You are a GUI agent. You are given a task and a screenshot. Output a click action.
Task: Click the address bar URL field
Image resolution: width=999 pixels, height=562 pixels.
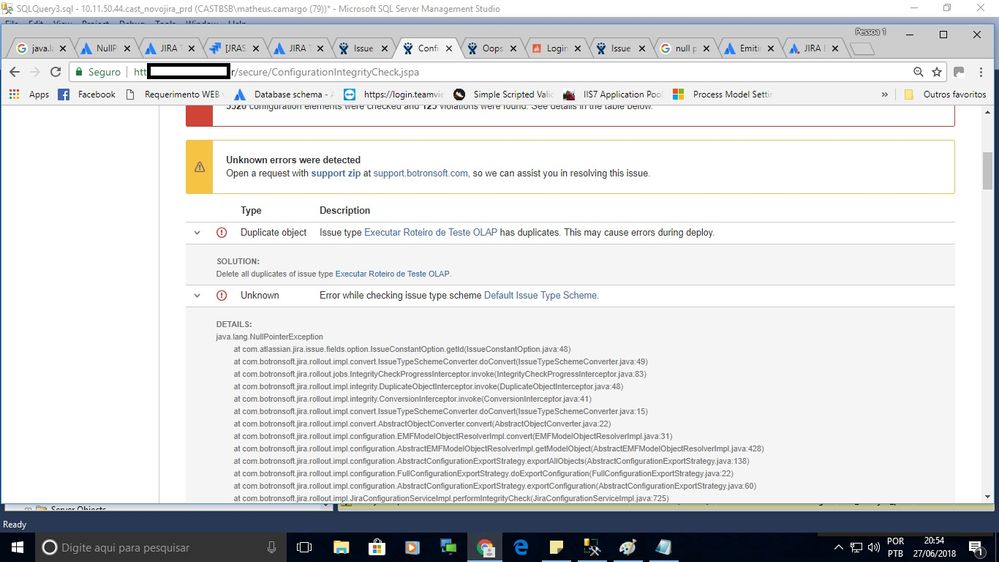510,72
